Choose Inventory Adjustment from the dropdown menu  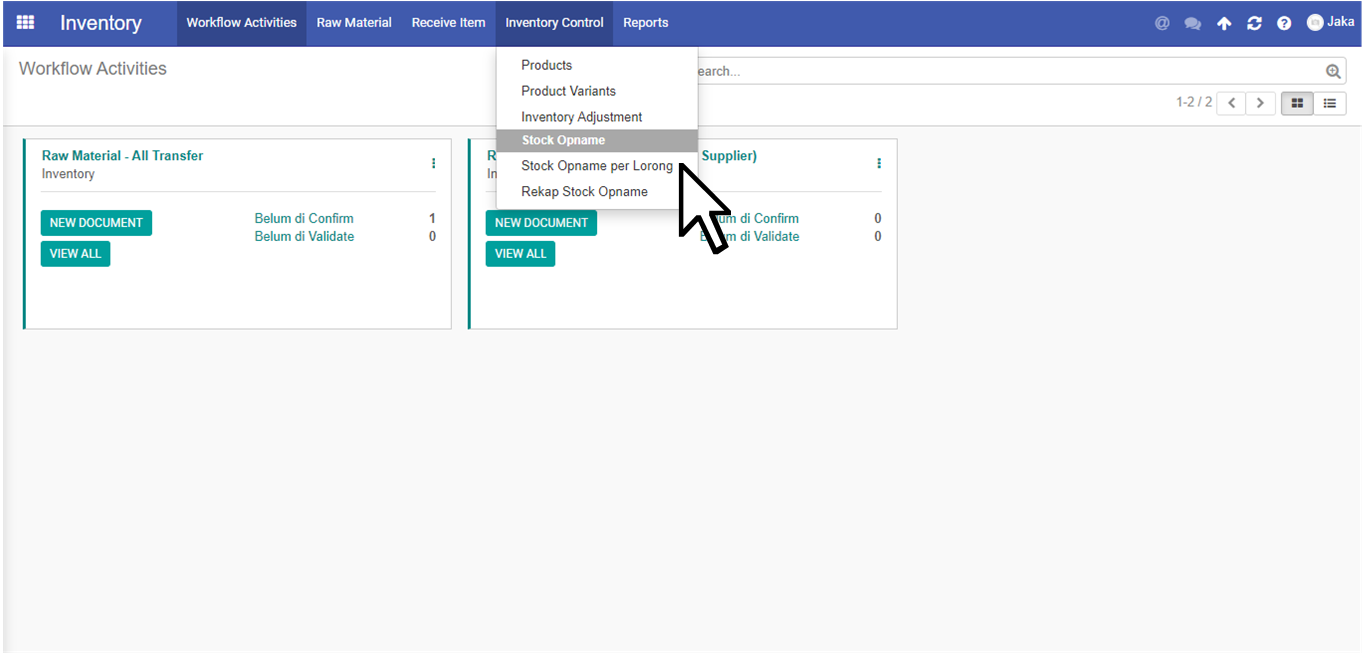(x=581, y=117)
